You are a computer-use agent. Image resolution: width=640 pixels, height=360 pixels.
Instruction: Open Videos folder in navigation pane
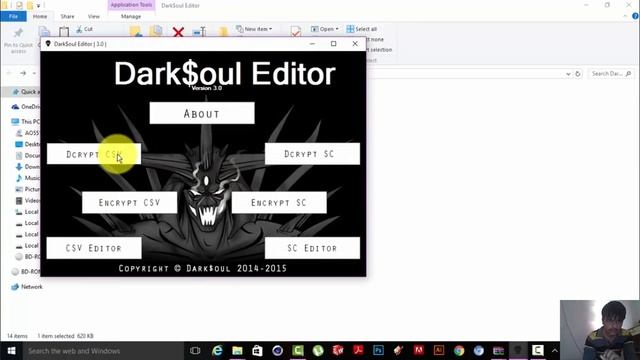tap(28, 200)
